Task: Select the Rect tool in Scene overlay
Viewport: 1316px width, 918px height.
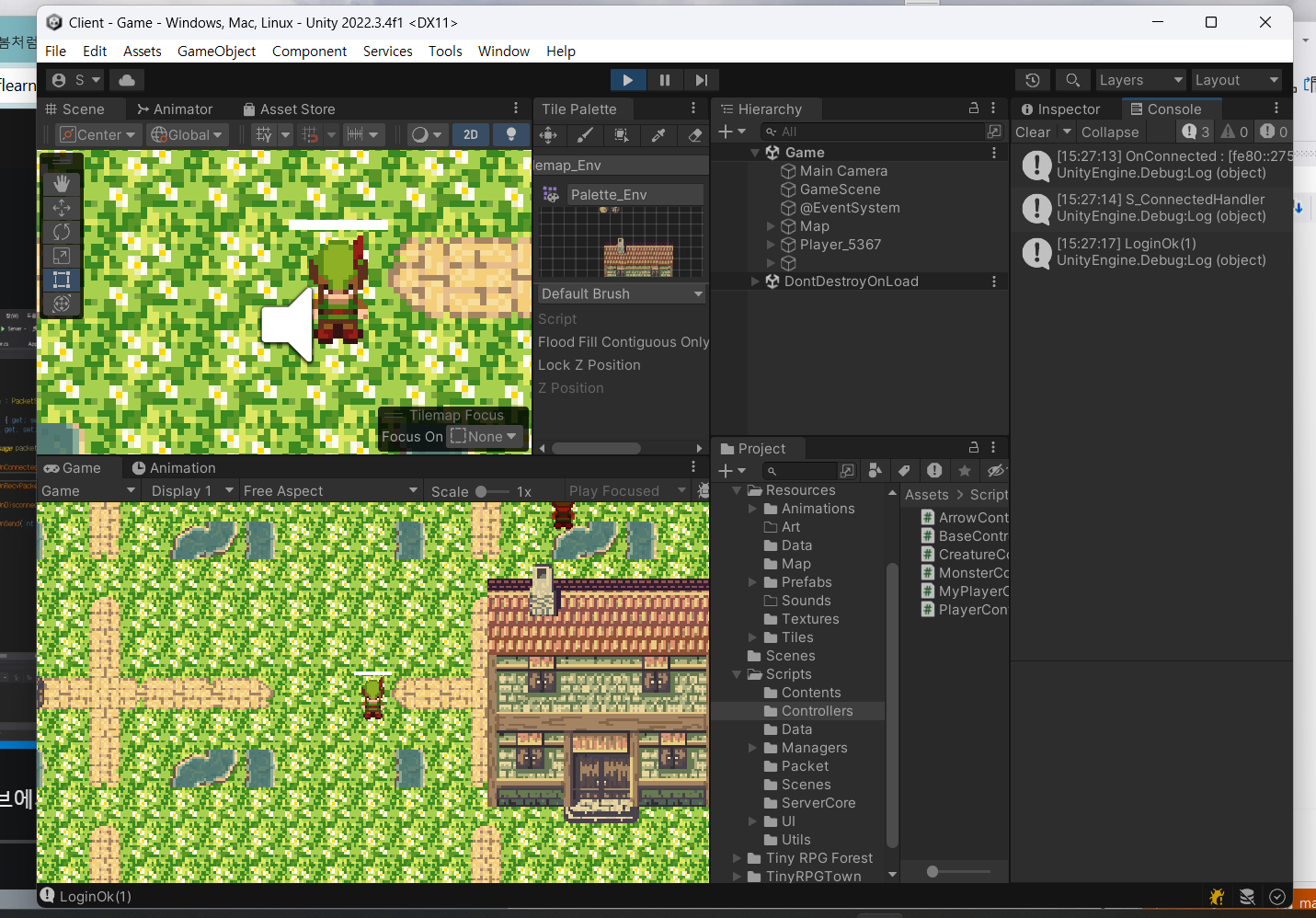Action: point(62,280)
